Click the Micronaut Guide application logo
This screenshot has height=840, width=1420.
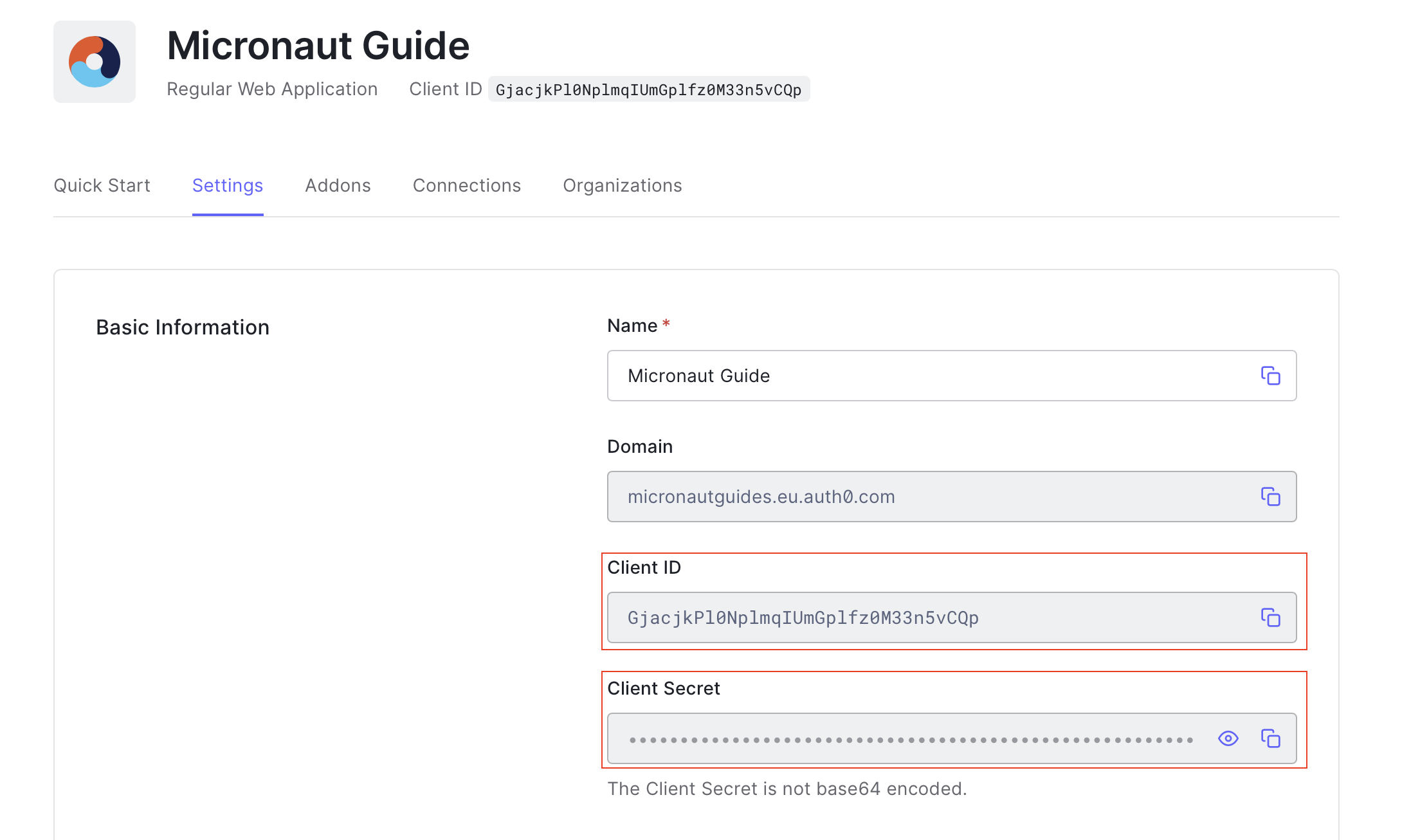(95, 62)
